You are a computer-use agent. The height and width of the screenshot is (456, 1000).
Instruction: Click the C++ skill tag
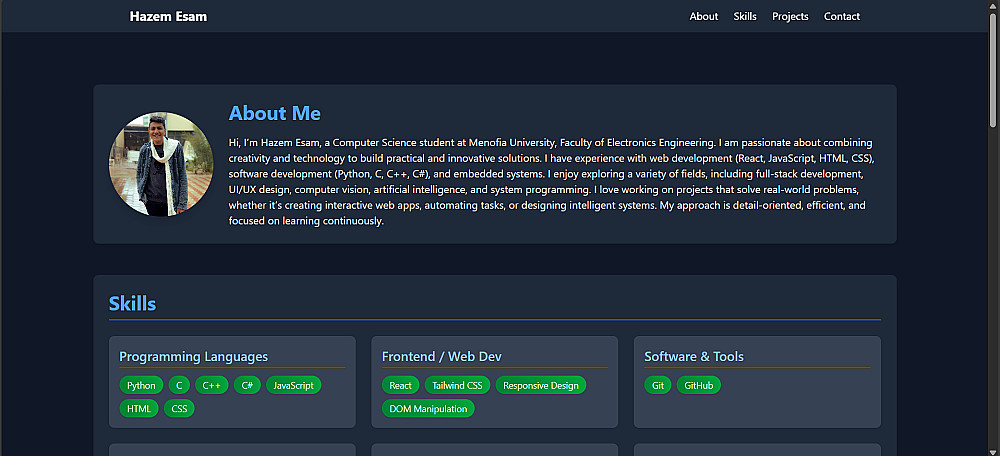point(212,385)
